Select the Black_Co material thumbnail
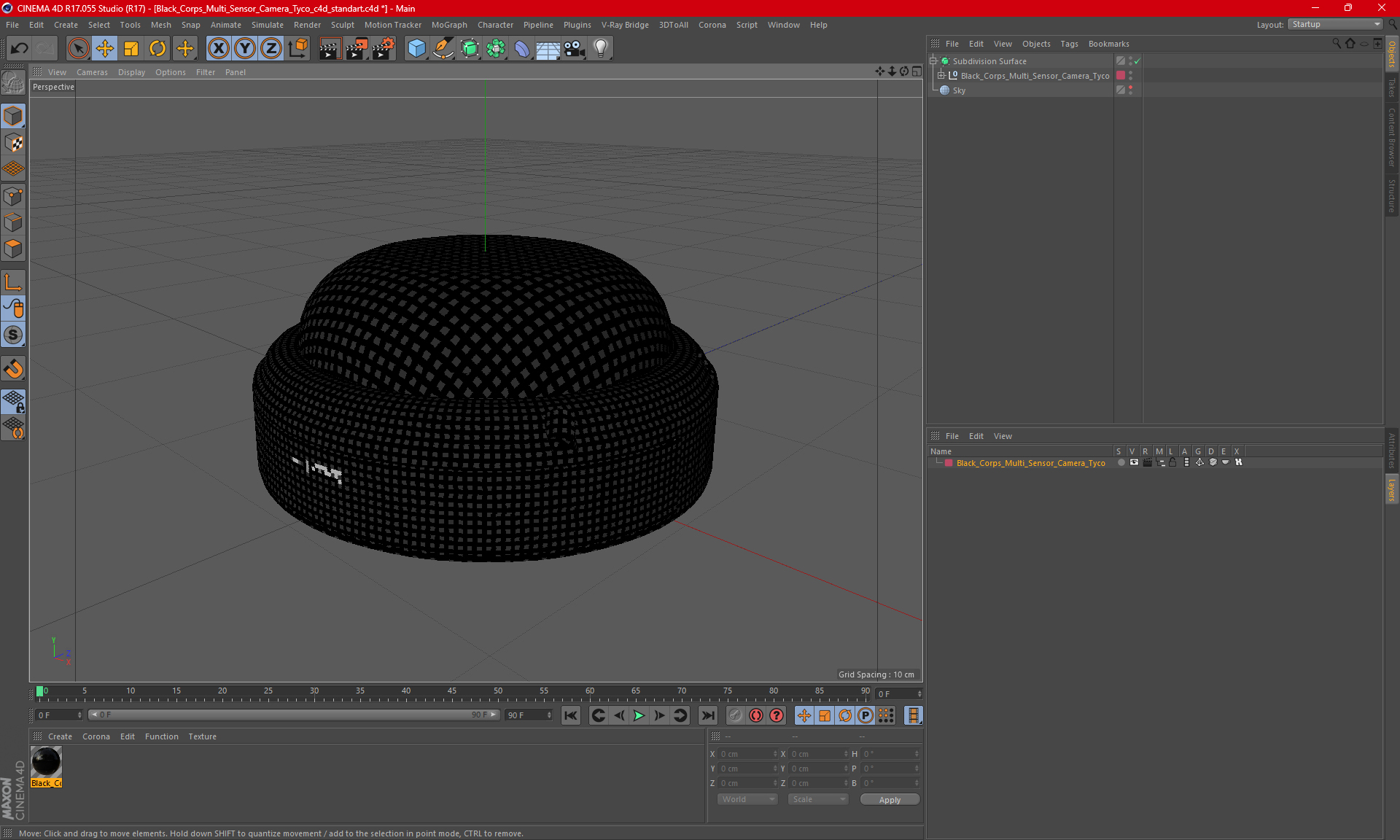 tap(46, 763)
